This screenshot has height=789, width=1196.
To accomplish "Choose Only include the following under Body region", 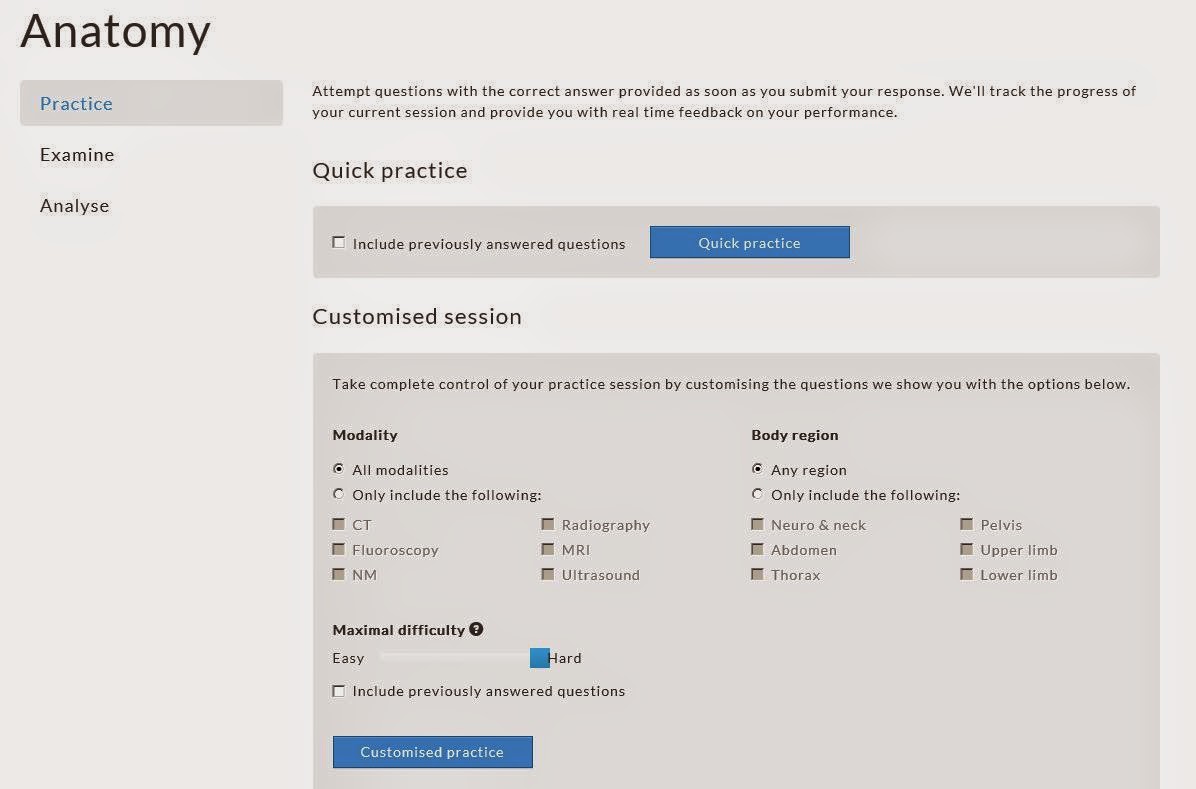I will point(757,494).
